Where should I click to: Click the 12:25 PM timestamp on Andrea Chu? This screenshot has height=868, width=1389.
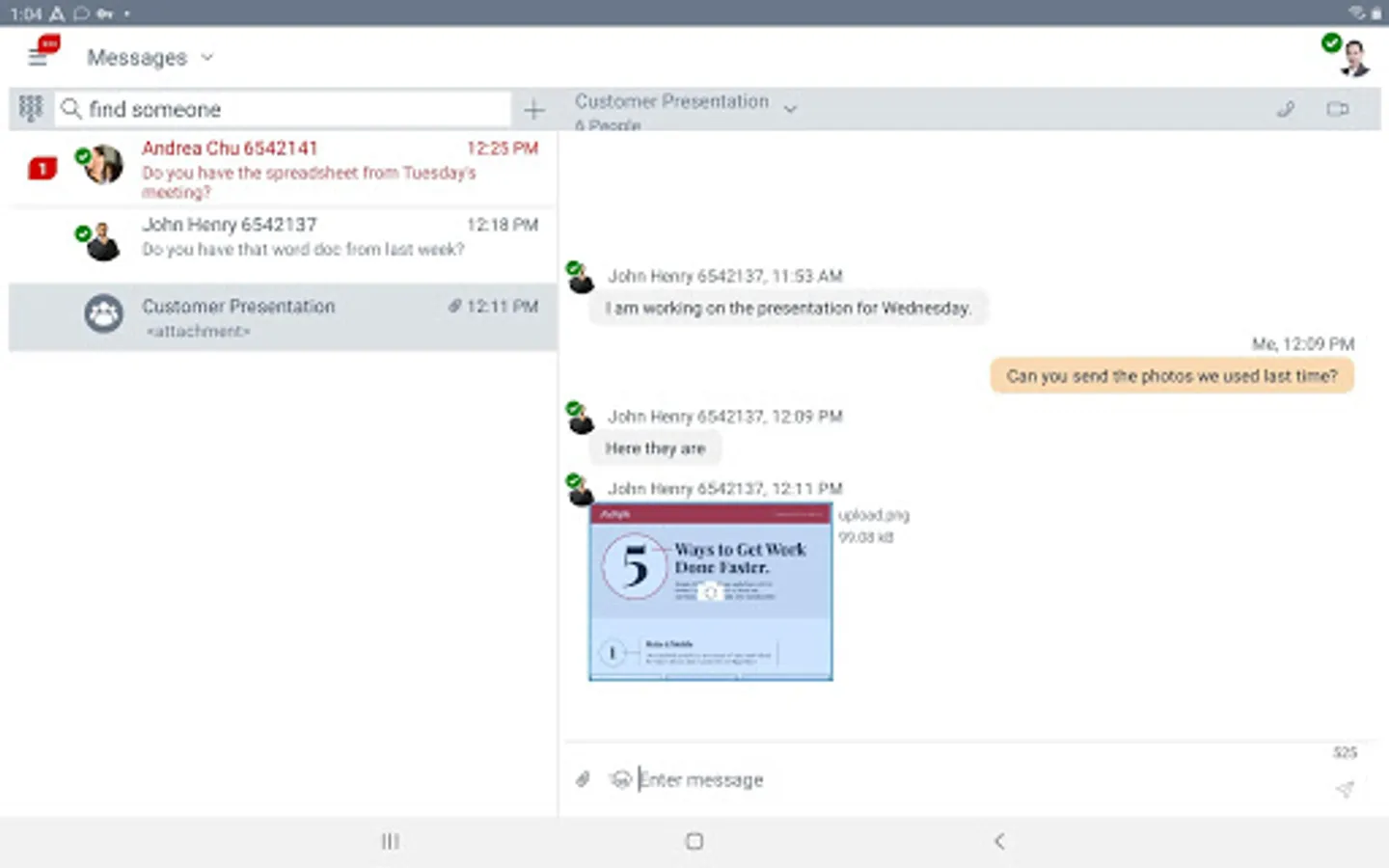pos(503,149)
